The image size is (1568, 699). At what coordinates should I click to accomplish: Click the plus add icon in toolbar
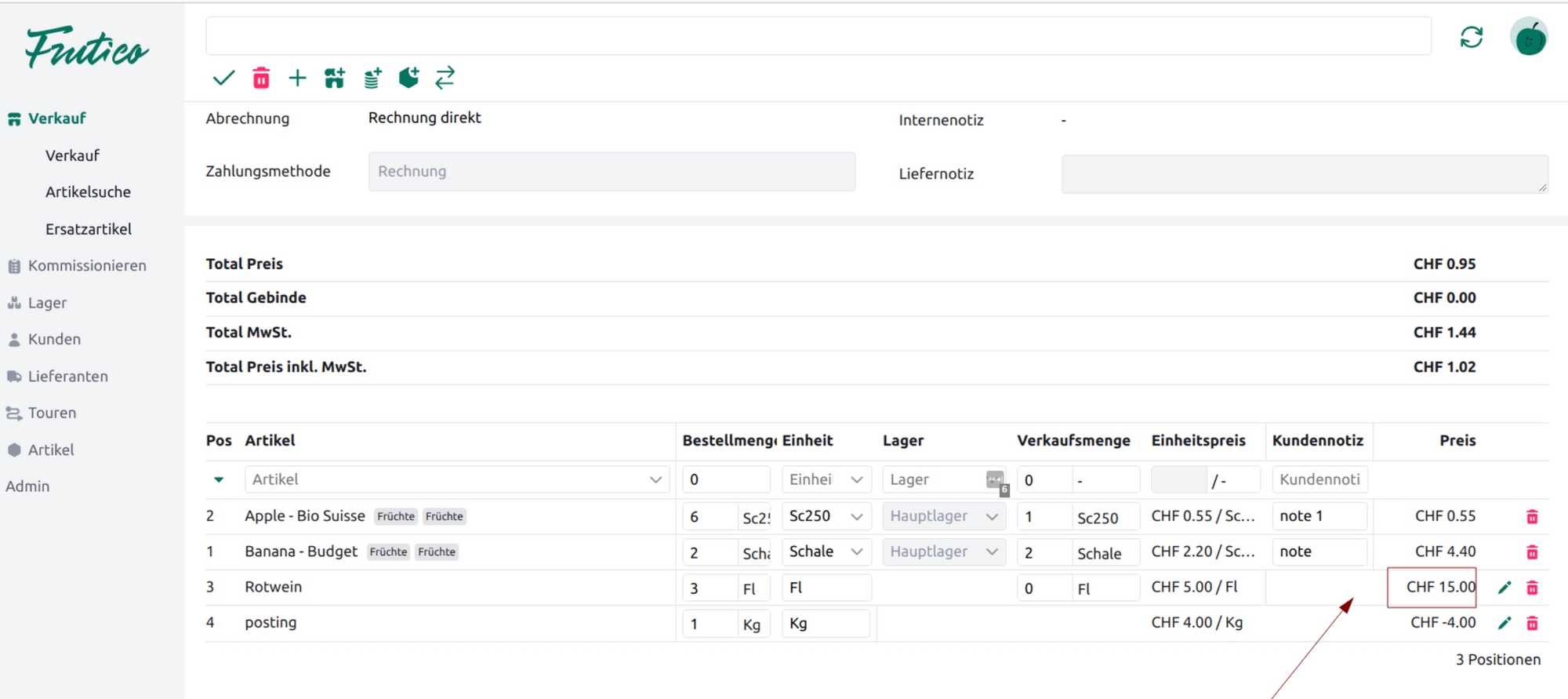coord(297,78)
